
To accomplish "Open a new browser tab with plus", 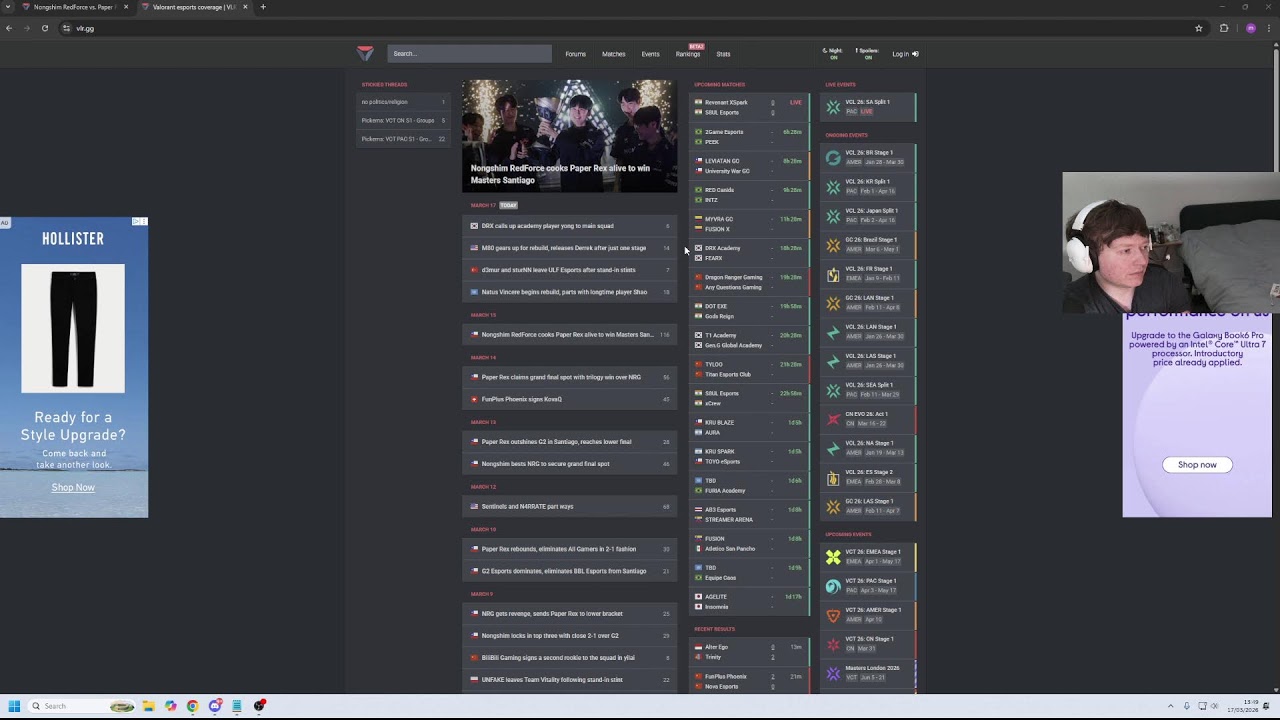I will point(263,7).
